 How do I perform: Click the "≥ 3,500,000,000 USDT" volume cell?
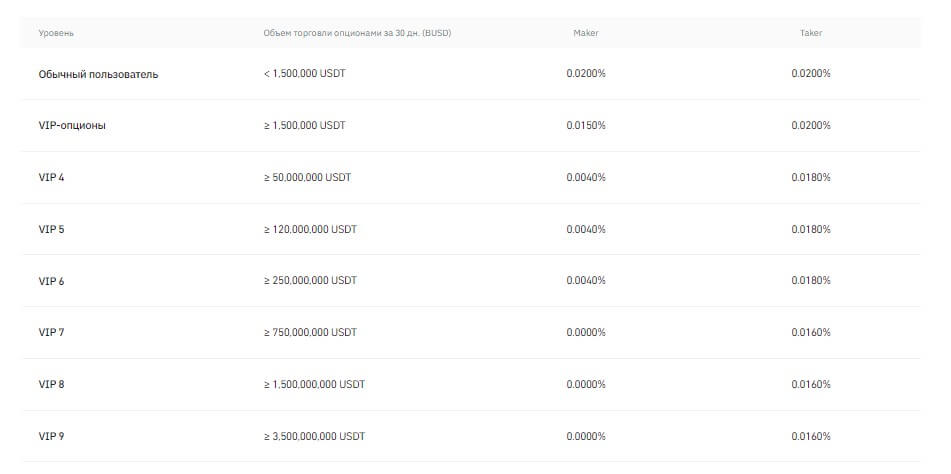[314, 436]
